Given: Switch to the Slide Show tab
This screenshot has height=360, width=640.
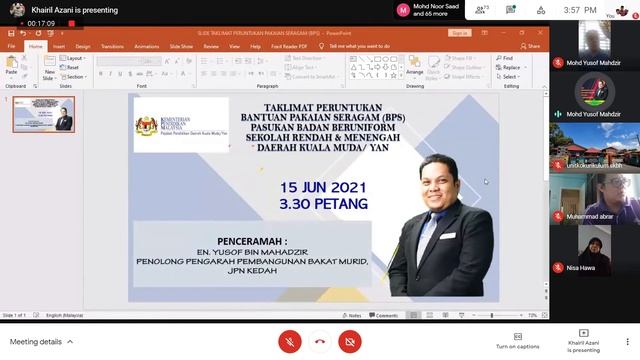Looking at the screenshot, I should point(181,47).
